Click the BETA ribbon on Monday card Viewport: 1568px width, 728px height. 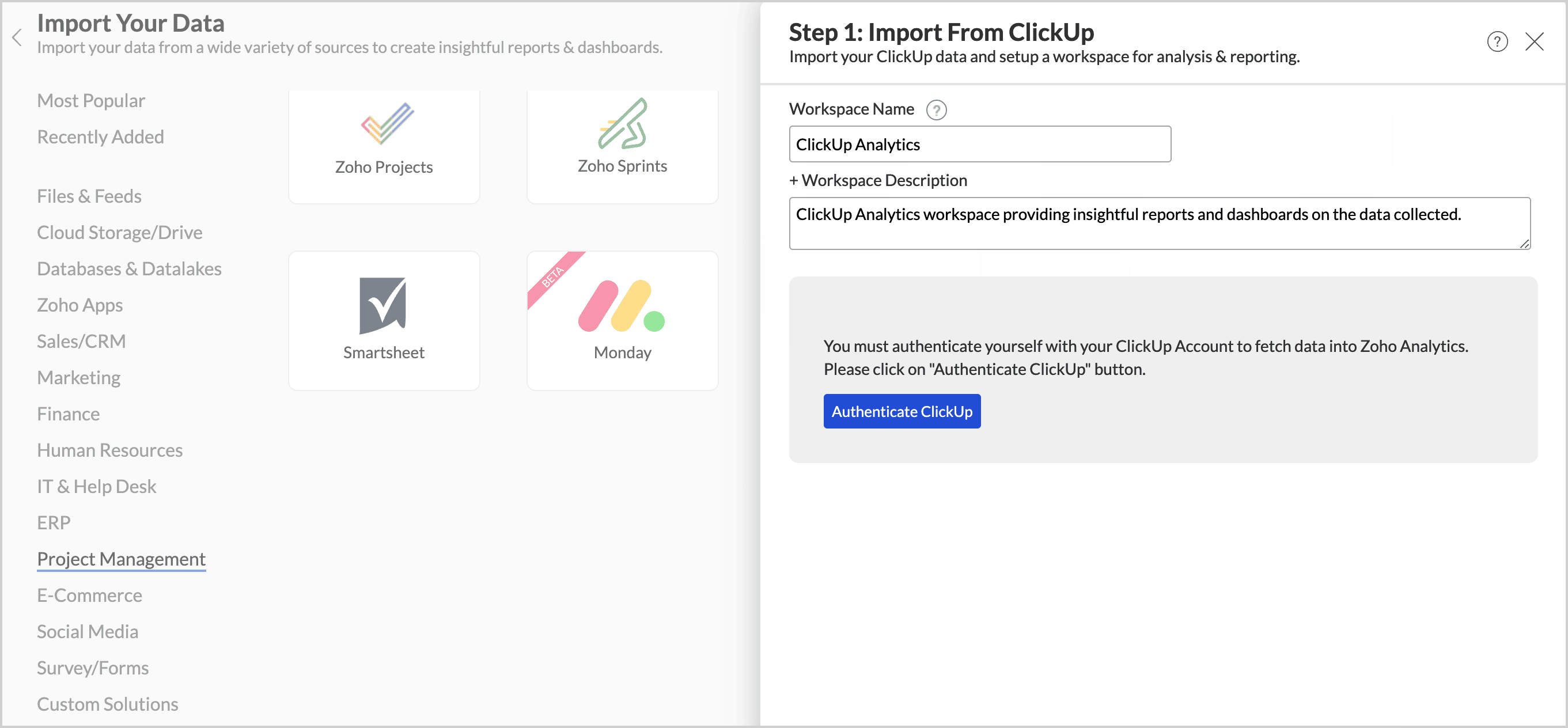552,277
